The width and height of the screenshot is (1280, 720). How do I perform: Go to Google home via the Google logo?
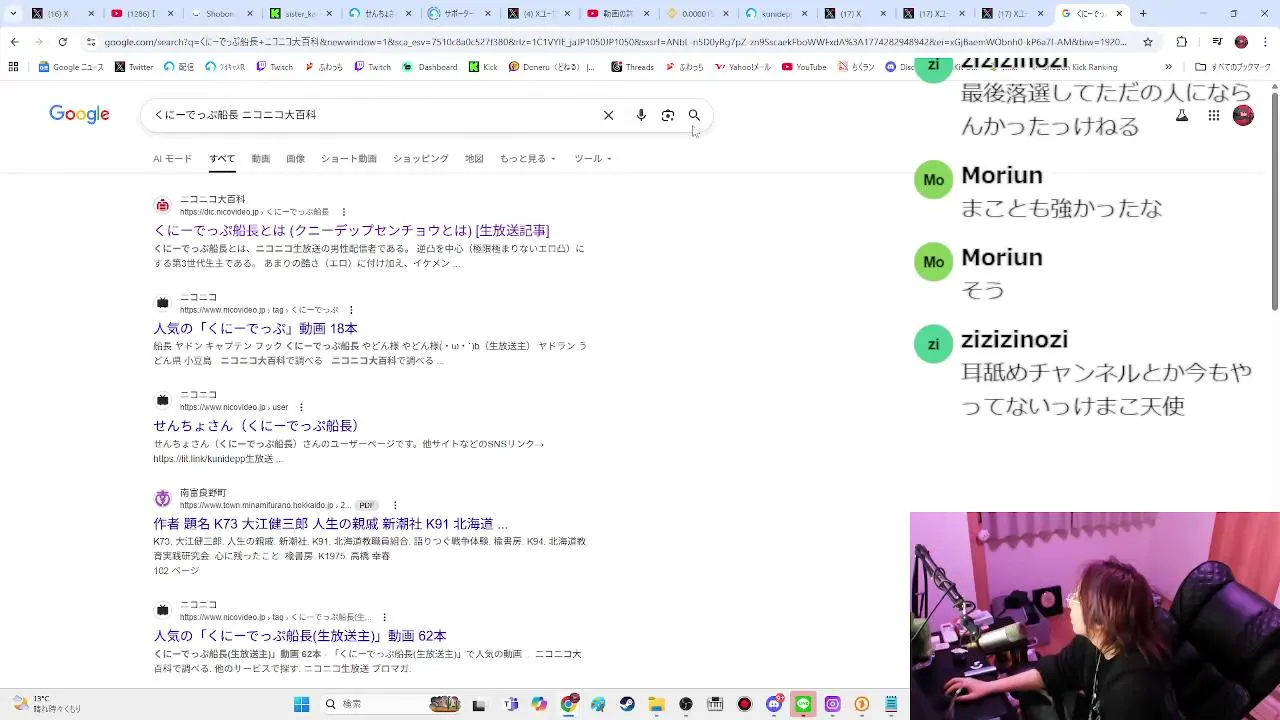(79, 114)
